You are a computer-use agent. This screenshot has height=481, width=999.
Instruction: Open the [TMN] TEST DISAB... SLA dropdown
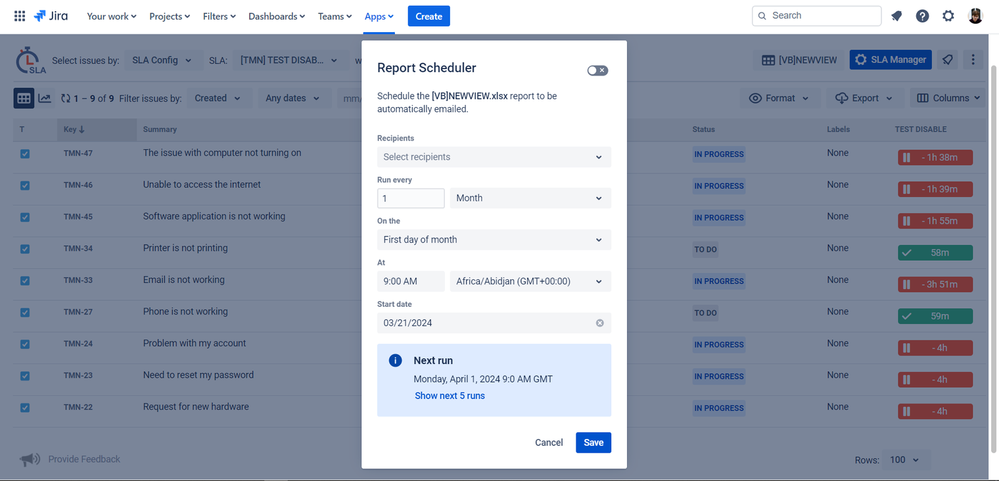click(x=291, y=61)
